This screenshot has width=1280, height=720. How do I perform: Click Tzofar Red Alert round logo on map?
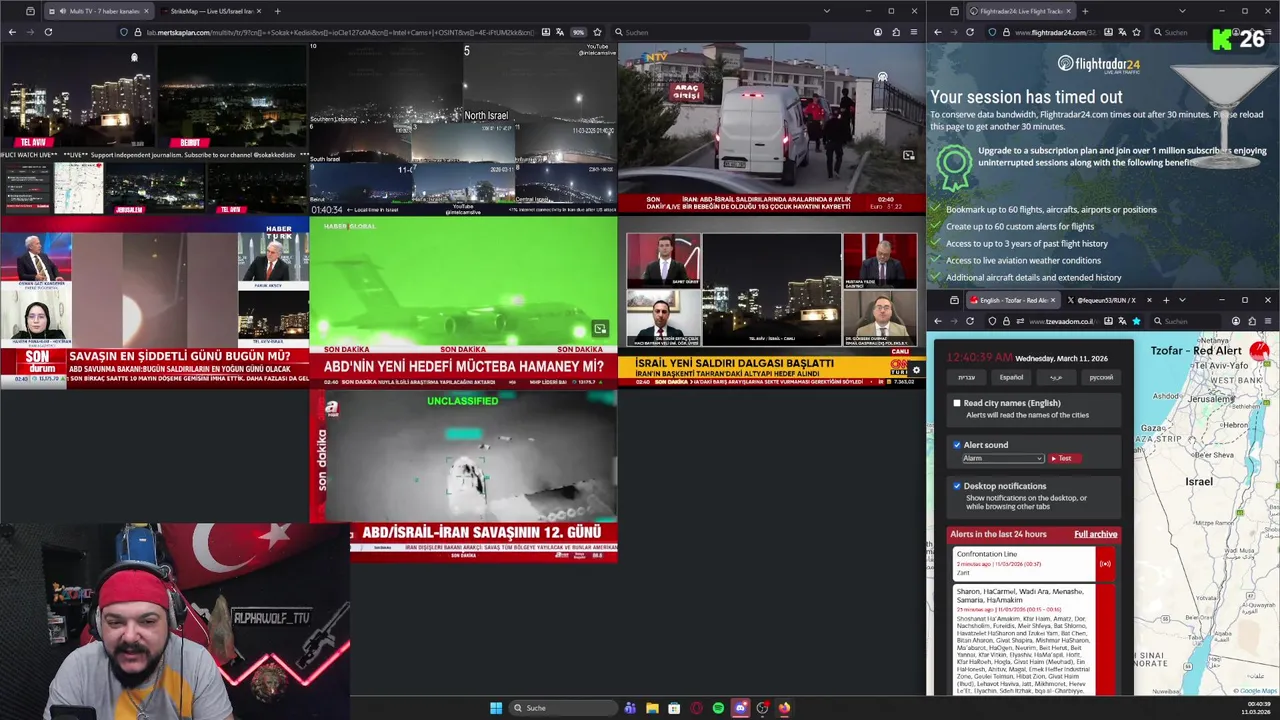pos(1259,351)
